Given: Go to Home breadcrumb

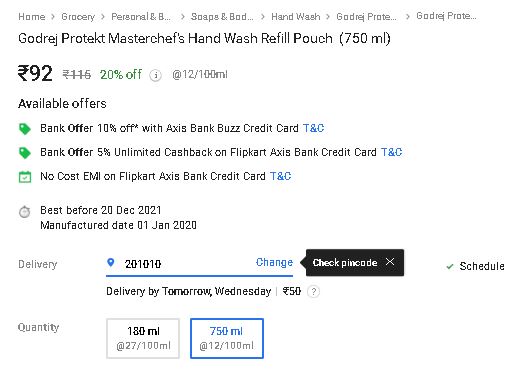Looking at the screenshot, I should (32, 17).
